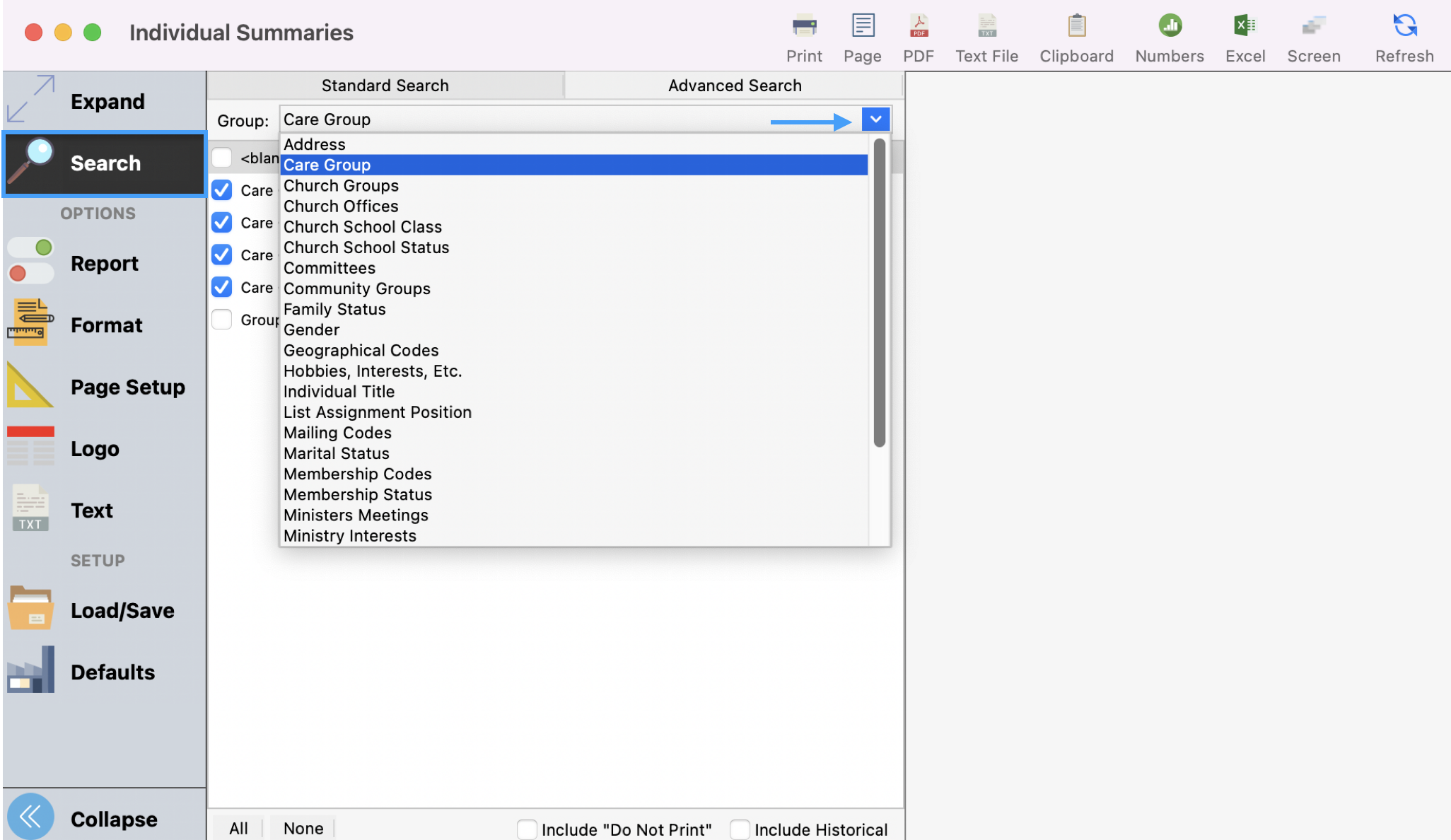1451x840 pixels.
Task: Check the Include "Do Not Print" box
Action: coord(526,829)
